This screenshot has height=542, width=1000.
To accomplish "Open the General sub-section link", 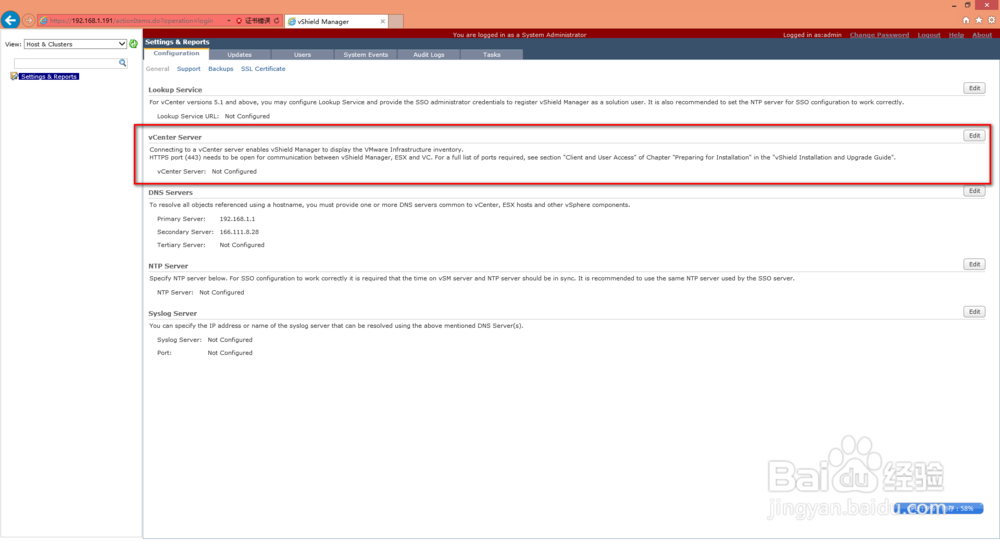I will [158, 69].
